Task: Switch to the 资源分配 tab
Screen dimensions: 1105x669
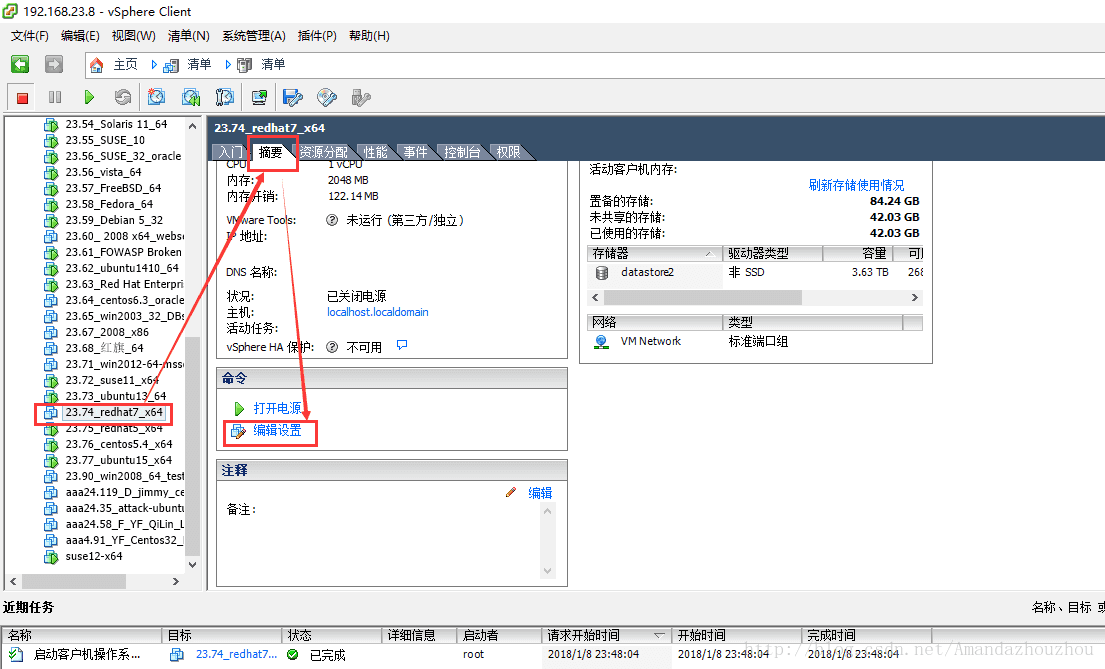Action: [x=323, y=152]
